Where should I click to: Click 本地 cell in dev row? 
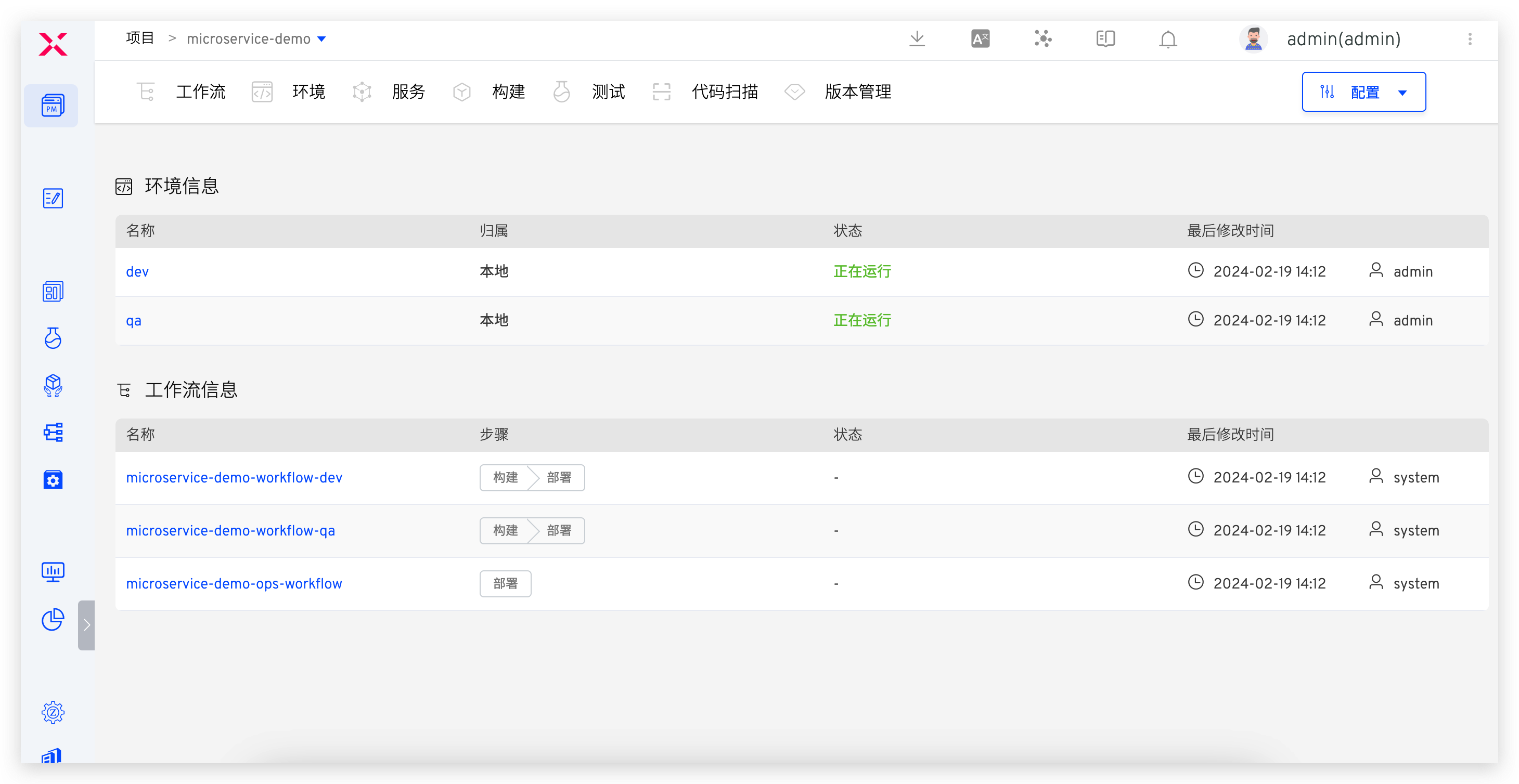(x=494, y=272)
